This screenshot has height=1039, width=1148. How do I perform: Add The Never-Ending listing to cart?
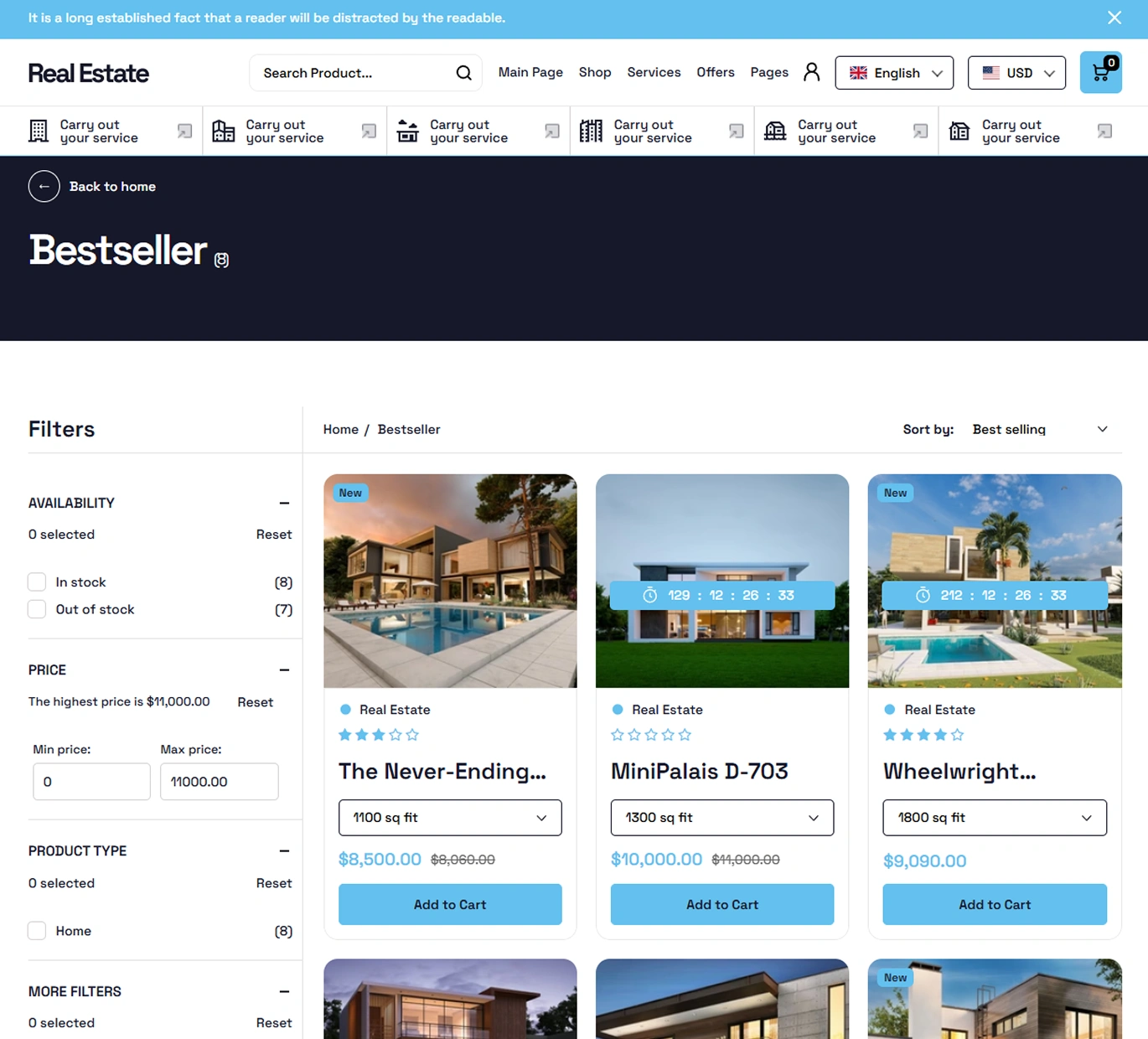point(450,904)
